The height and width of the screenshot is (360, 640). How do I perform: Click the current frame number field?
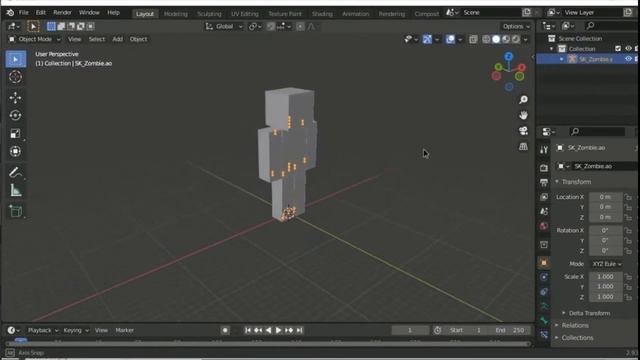coord(410,330)
